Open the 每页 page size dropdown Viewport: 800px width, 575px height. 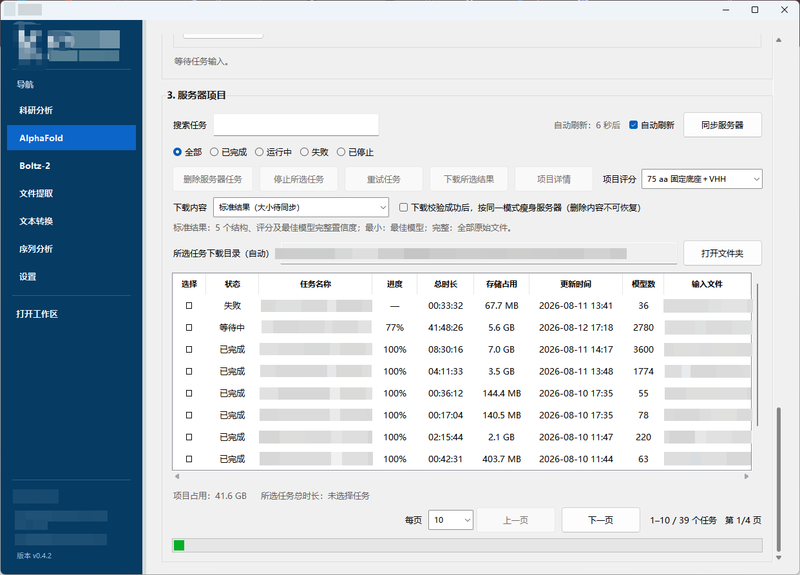[451, 520]
